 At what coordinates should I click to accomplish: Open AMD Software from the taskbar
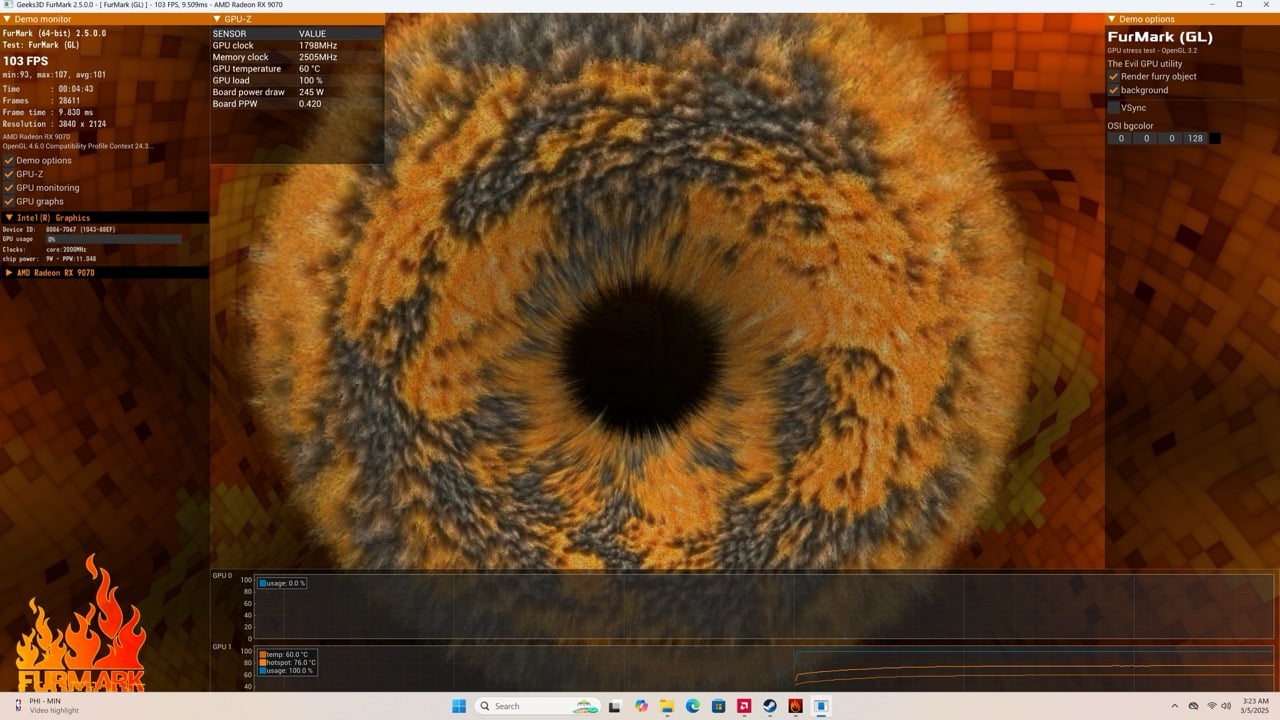[744, 706]
